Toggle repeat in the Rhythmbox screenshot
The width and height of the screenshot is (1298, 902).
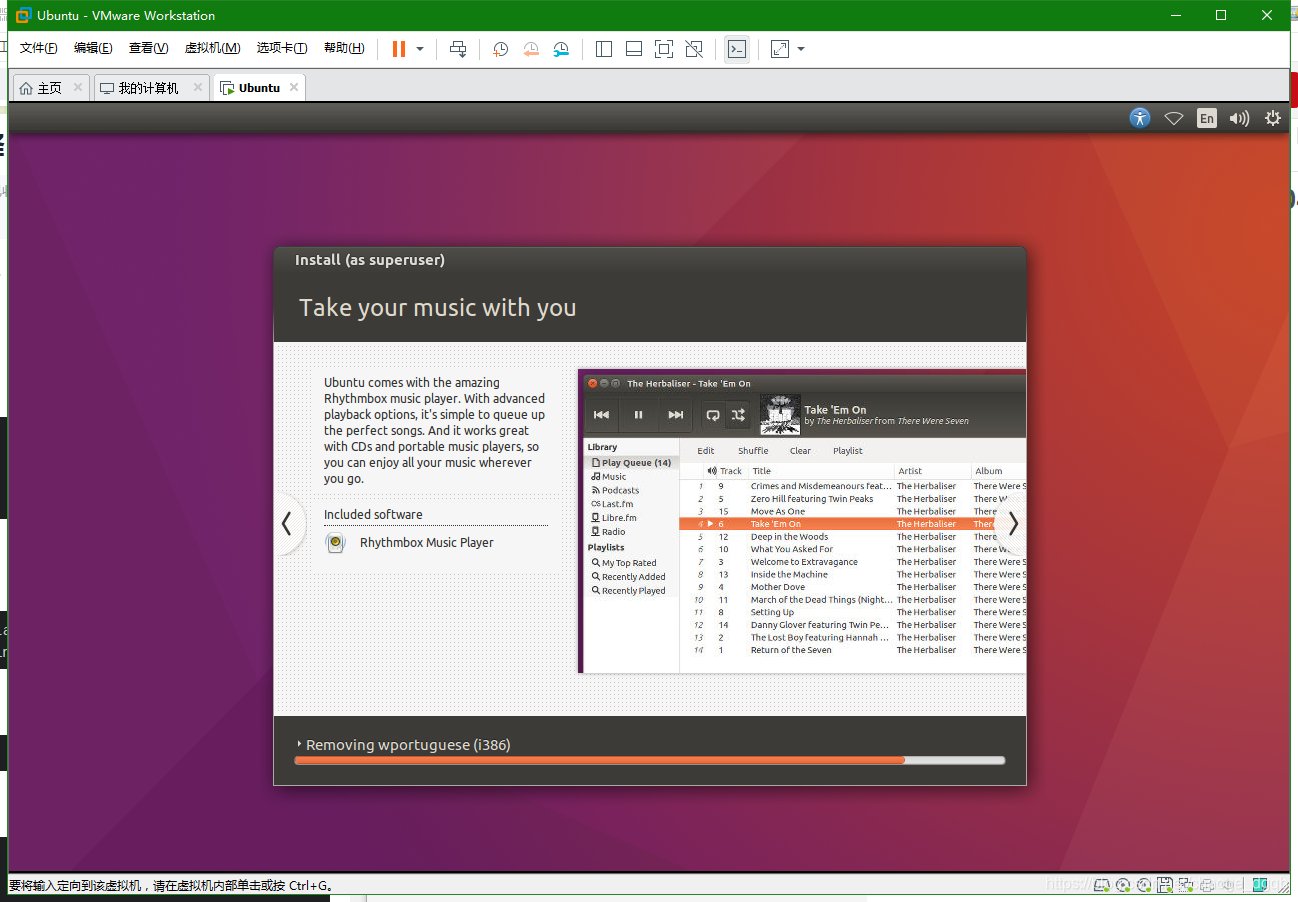(x=713, y=414)
